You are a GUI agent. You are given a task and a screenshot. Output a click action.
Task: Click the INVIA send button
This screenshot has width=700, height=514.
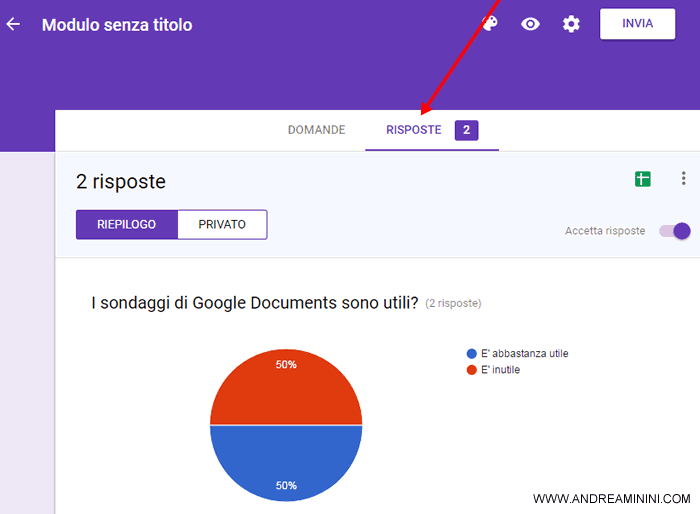point(638,24)
